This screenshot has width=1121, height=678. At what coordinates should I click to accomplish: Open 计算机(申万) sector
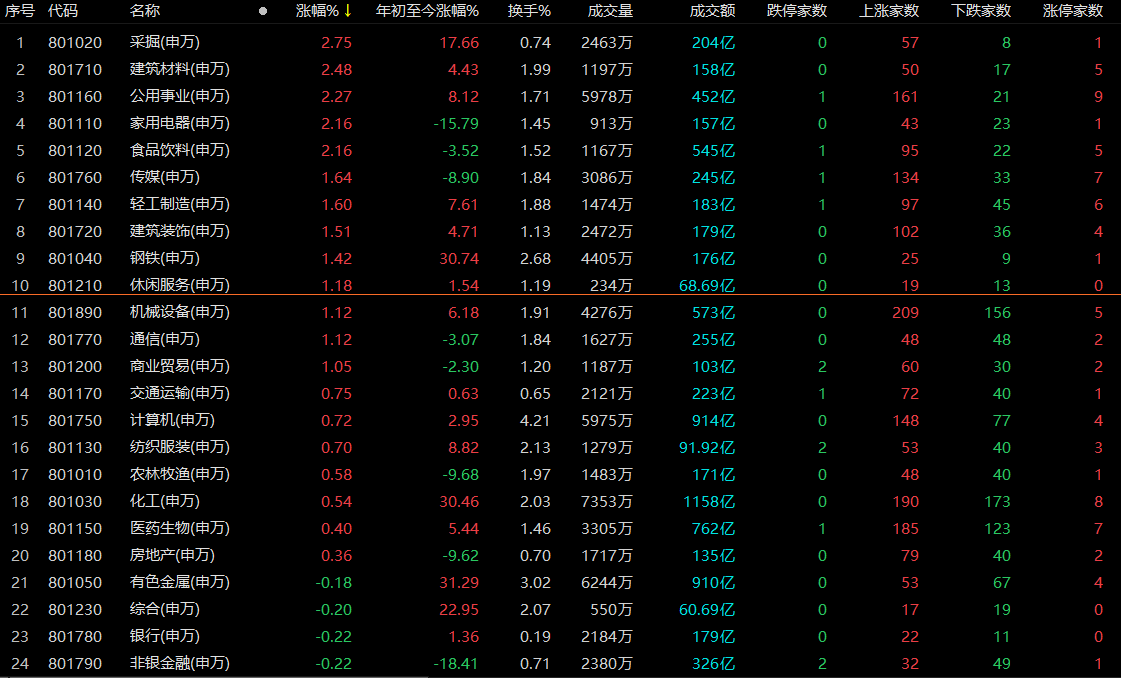click(x=172, y=421)
